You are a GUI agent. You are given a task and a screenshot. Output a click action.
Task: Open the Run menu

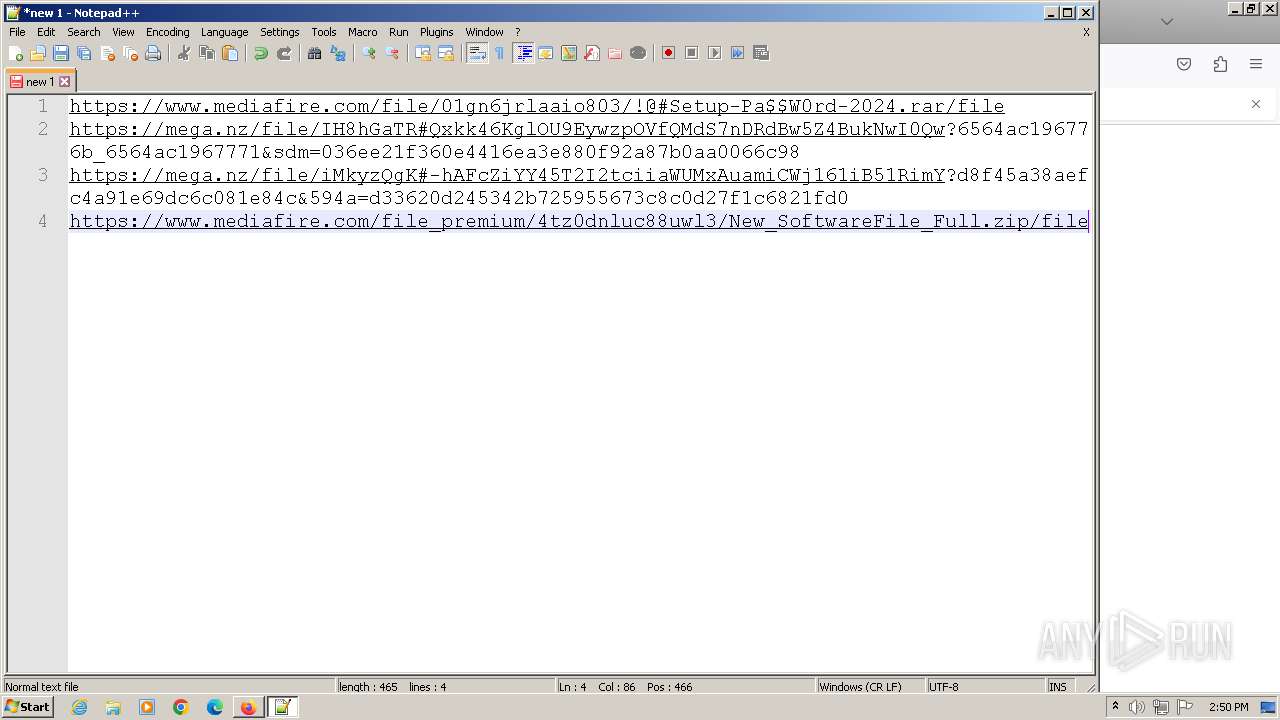398,32
